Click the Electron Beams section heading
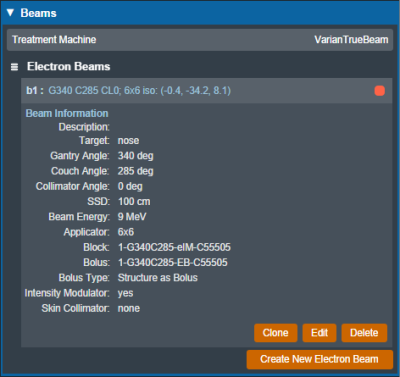400x377 pixels. (69, 67)
